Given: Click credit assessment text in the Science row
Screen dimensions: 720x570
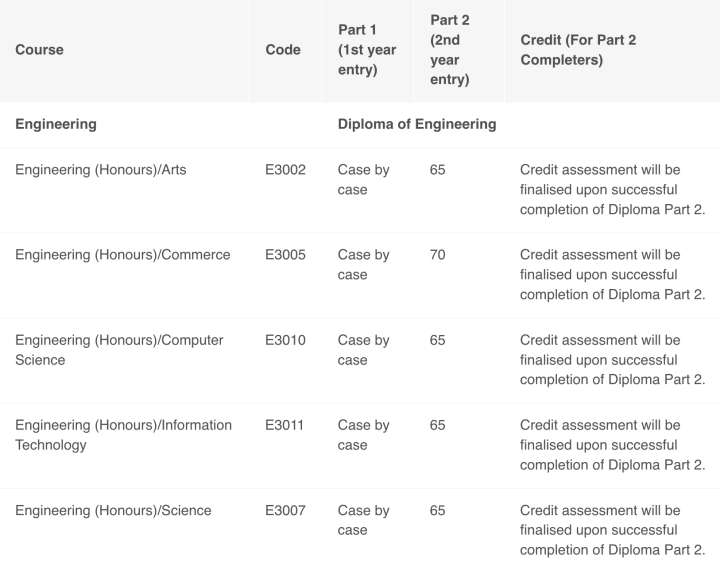Looking at the screenshot, I should click(x=613, y=530).
